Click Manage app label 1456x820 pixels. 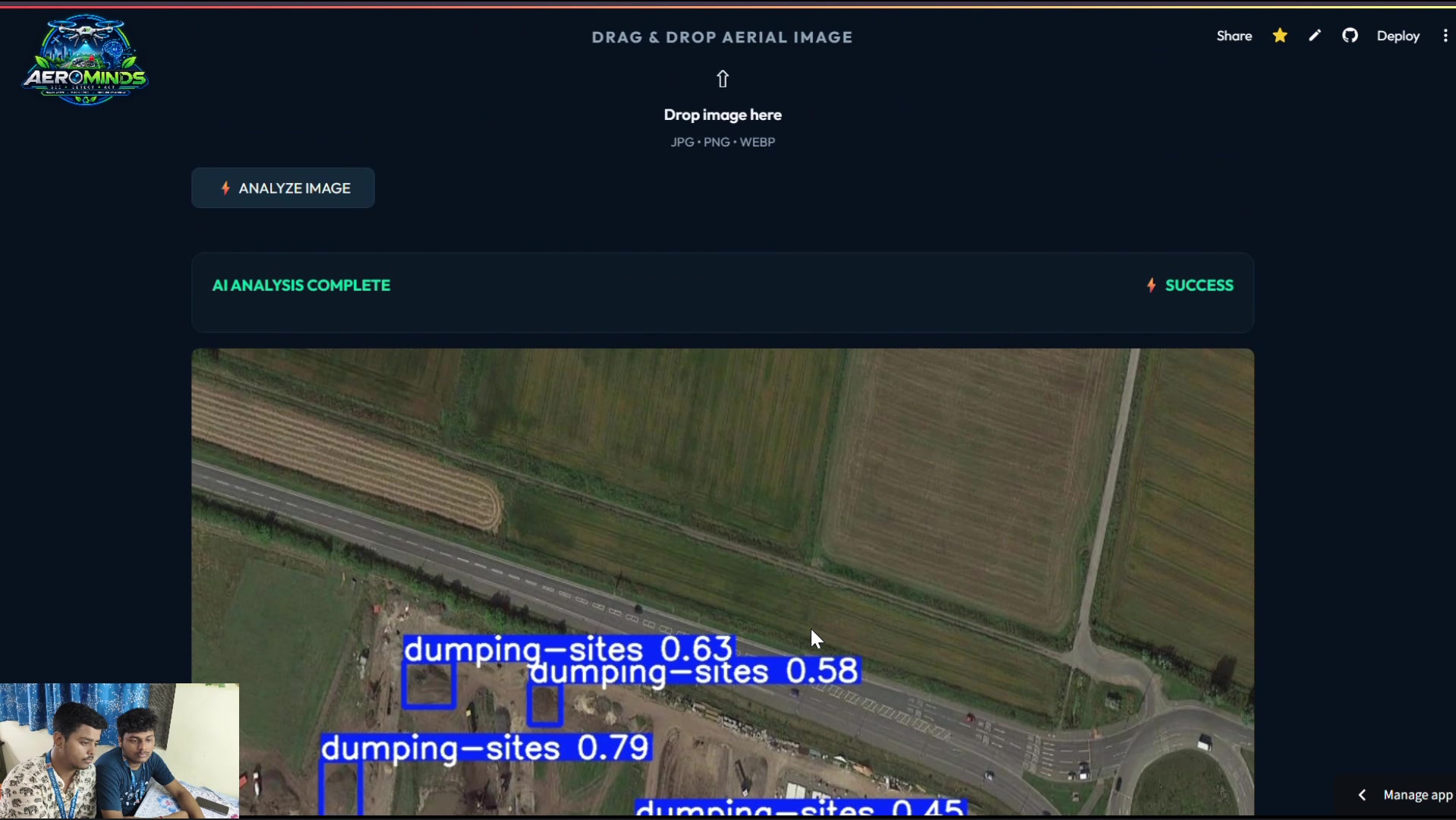1418,795
